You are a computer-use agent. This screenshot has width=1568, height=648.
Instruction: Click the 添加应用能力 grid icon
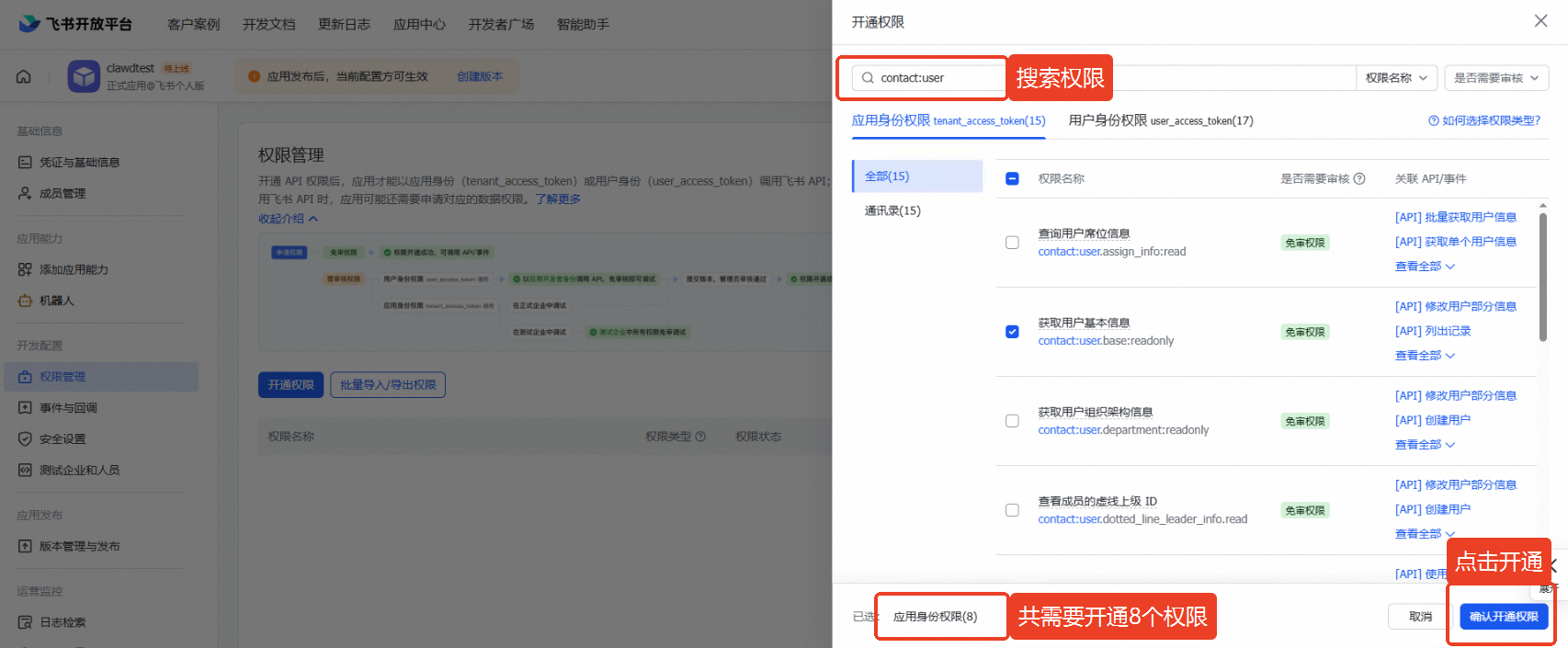click(x=25, y=269)
